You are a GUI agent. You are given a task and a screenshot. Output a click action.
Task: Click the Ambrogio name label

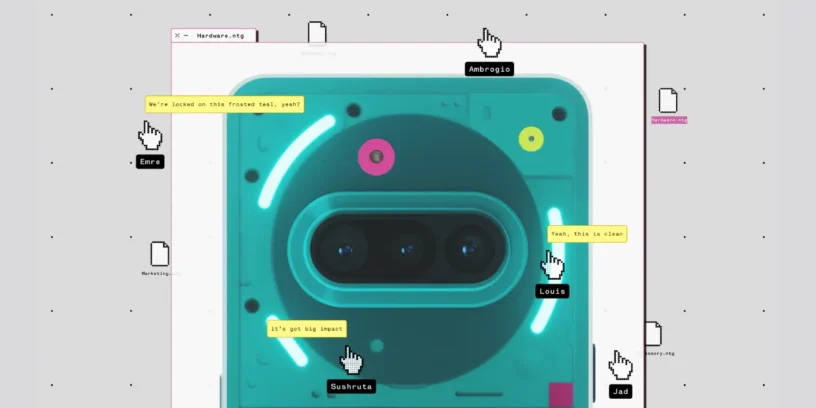[x=490, y=69]
